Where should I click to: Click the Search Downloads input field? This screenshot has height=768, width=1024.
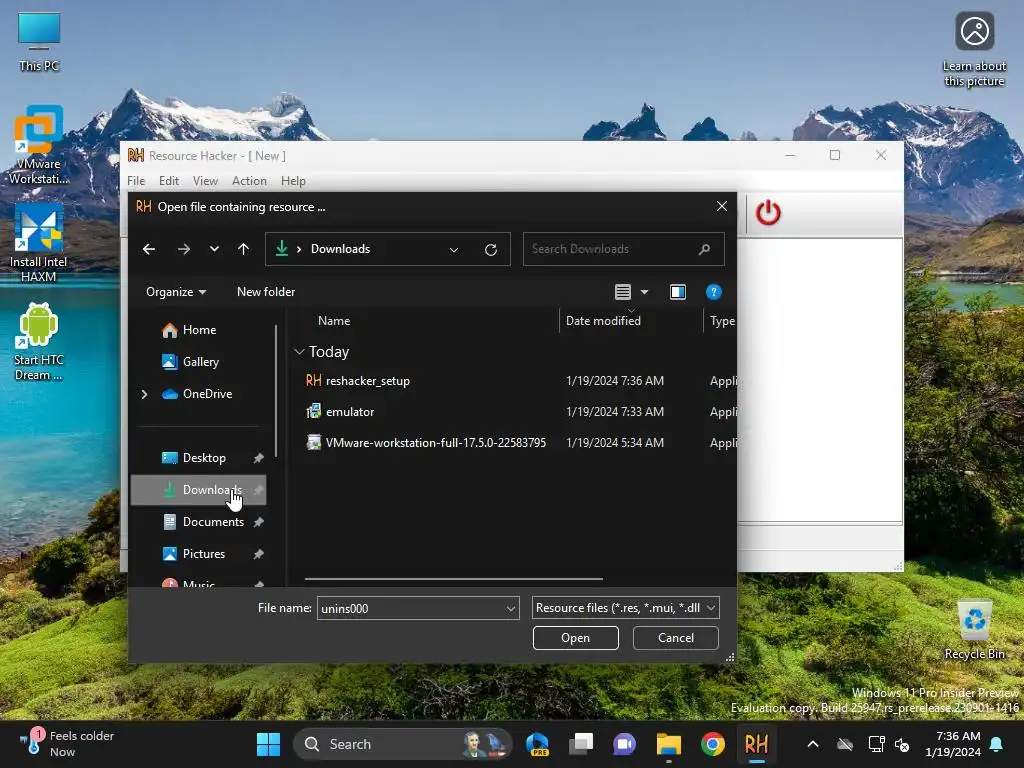tap(624, 249)
